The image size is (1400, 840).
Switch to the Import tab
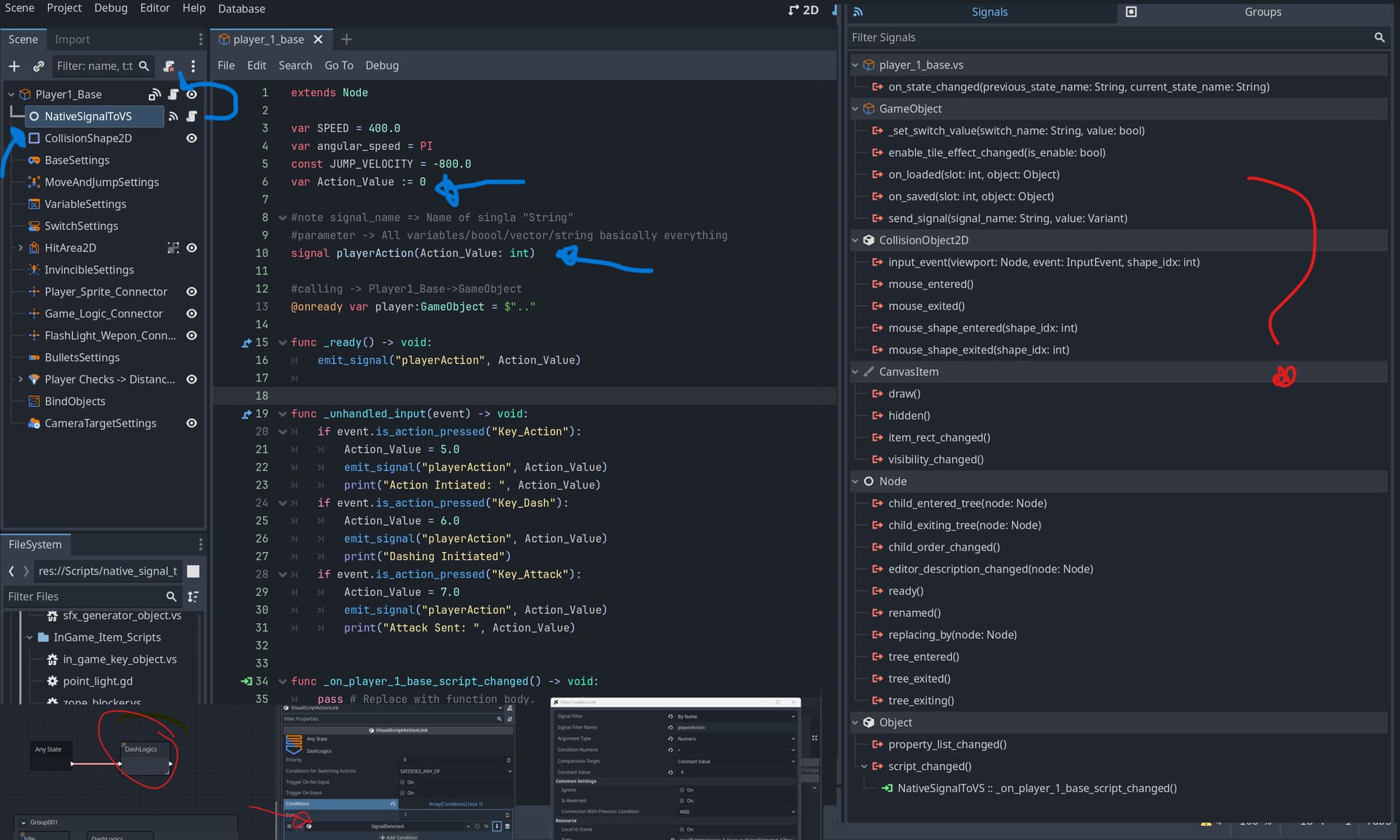[72, 39]
